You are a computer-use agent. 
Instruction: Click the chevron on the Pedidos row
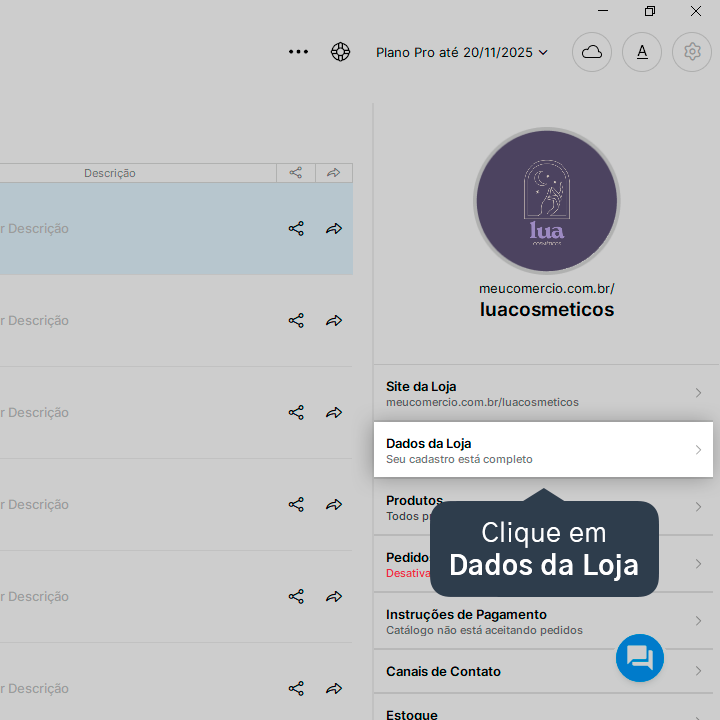click(698, 564)
